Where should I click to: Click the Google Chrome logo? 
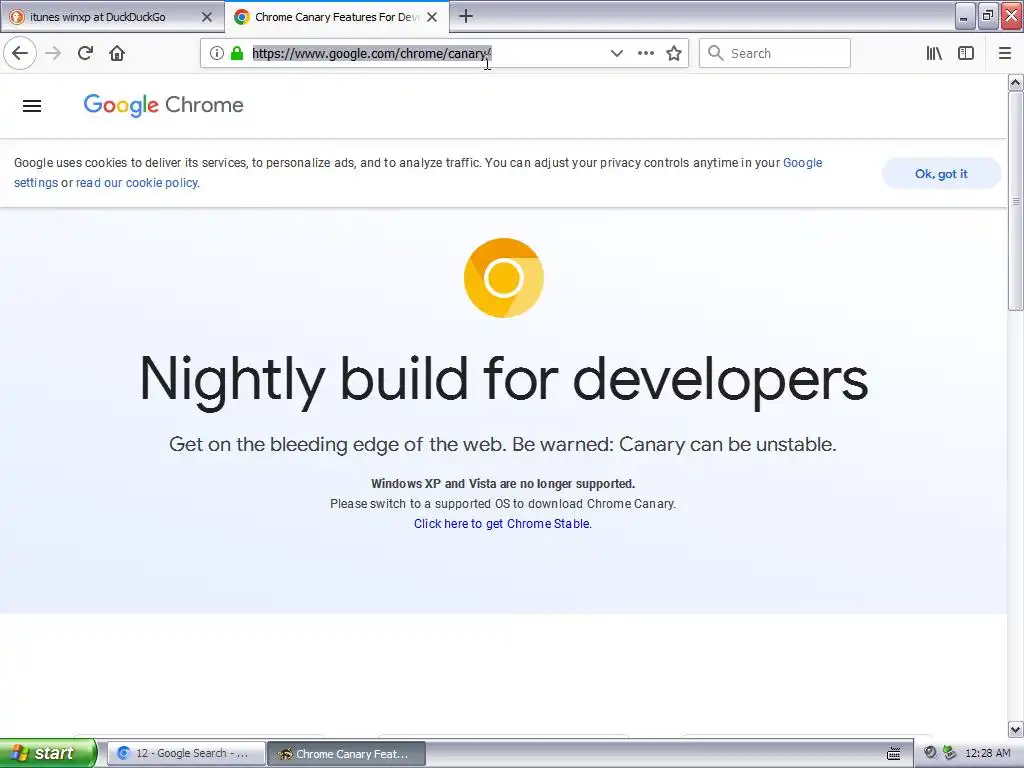[x=163, y=105]
